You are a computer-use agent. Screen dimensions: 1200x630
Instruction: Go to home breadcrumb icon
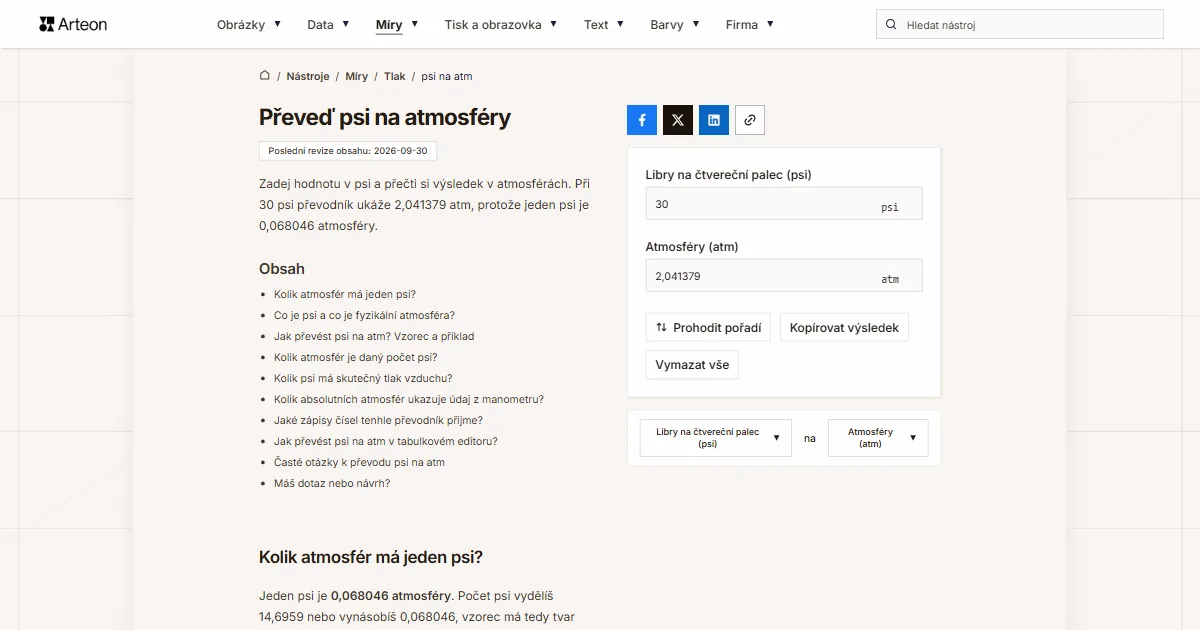click(x=265, y=76)
